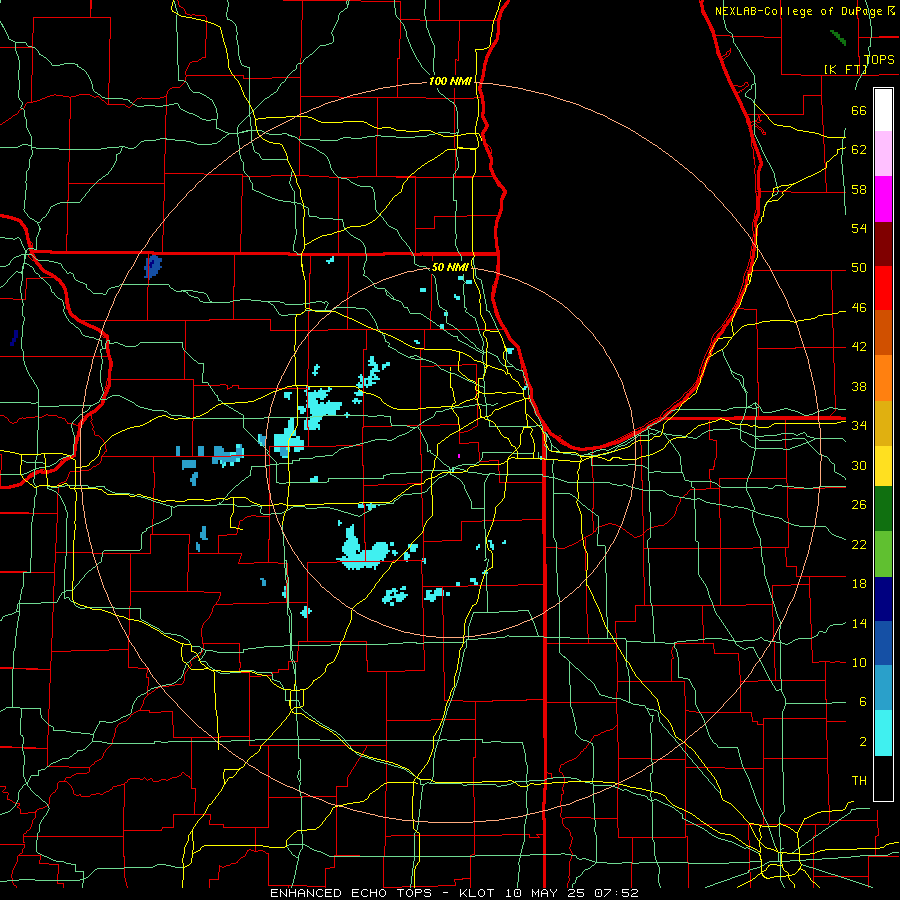This screenshot has height=900, width=900.
Task: Click the '50 NMI' range ring label
Action: [x=450, y=267]
